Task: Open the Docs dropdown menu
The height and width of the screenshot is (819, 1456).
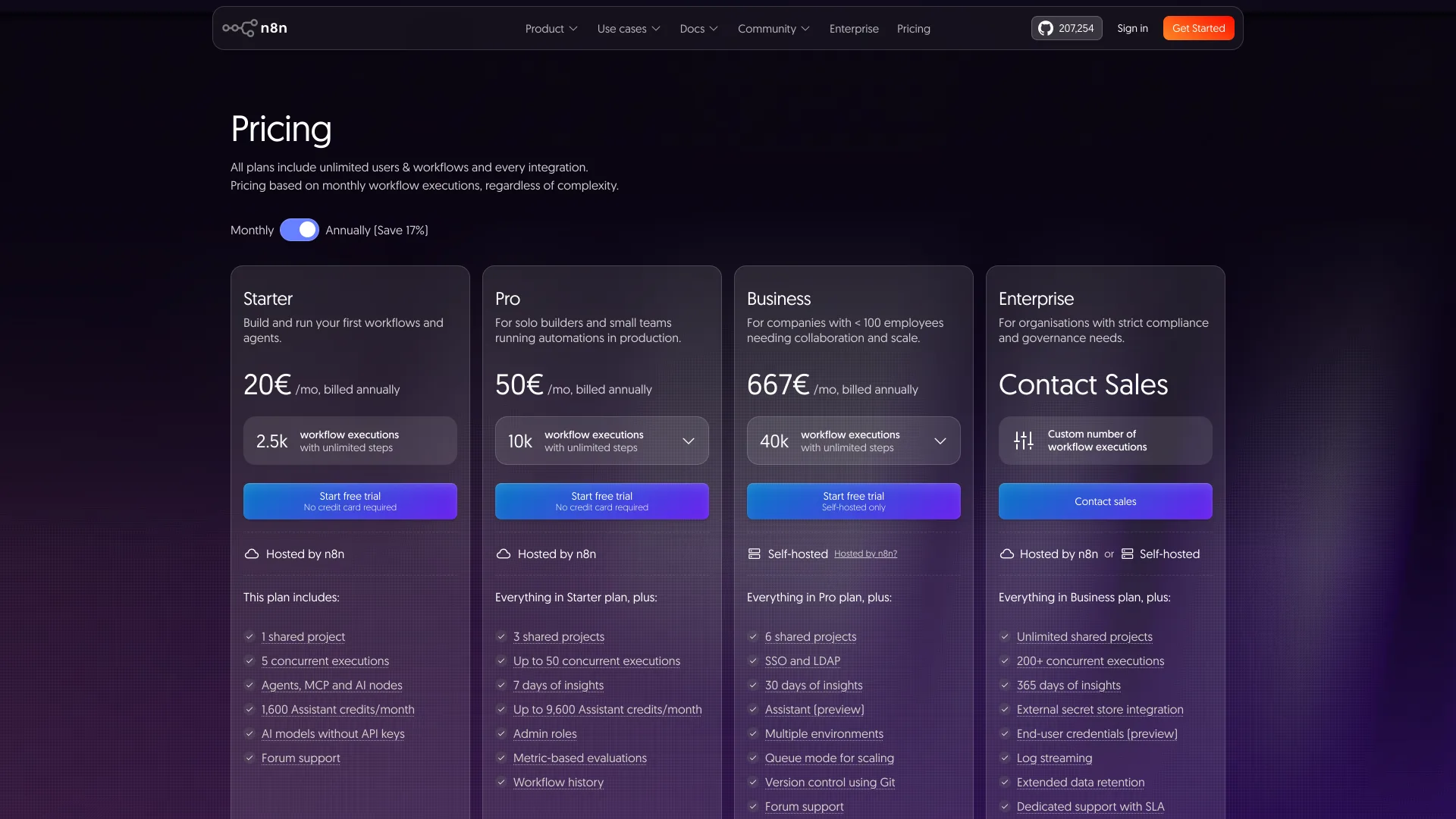Action: click(698, 29)
